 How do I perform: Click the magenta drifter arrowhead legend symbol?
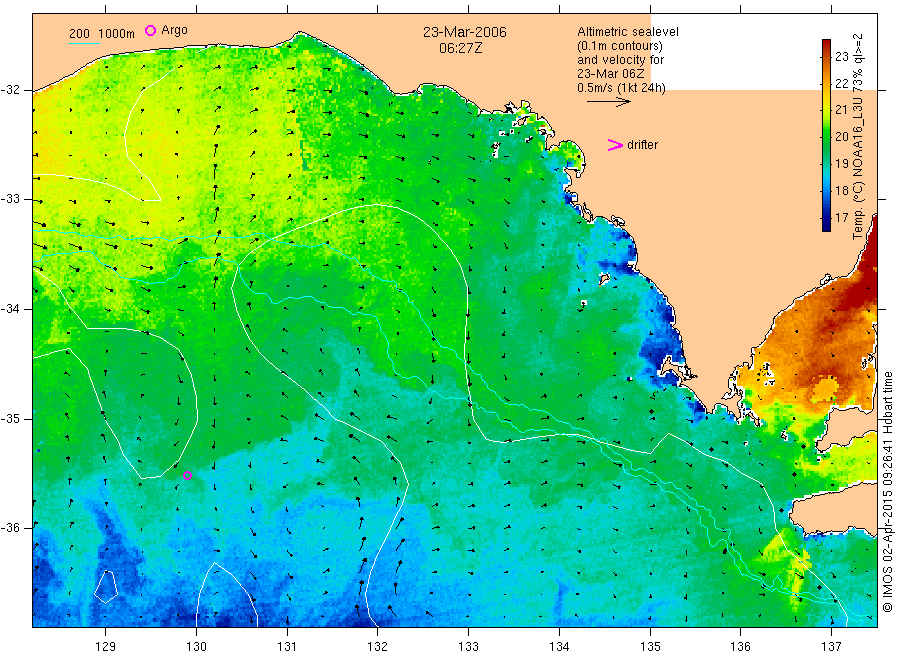click(615, 145)
